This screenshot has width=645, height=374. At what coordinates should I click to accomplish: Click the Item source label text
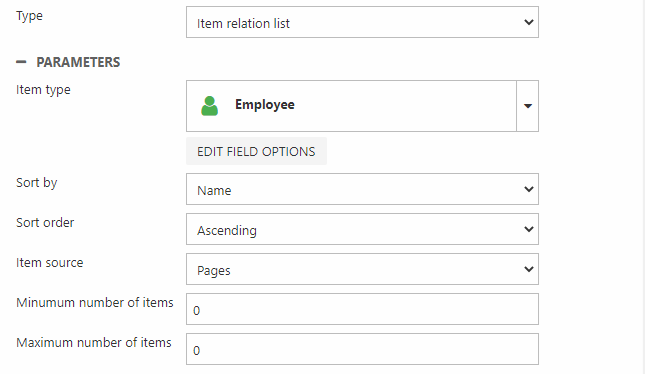click(49, 262)
